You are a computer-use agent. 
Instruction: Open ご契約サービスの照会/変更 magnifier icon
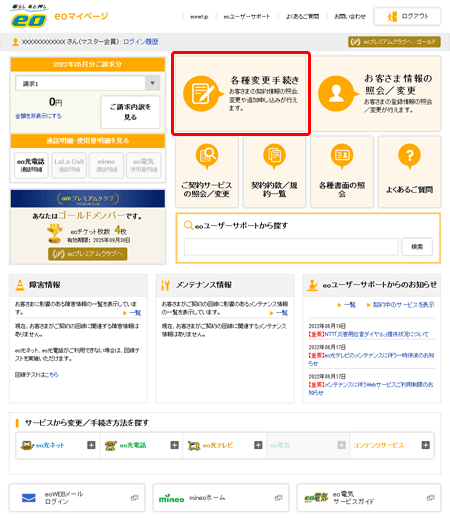pyautogui.click(x=207, y=156)
